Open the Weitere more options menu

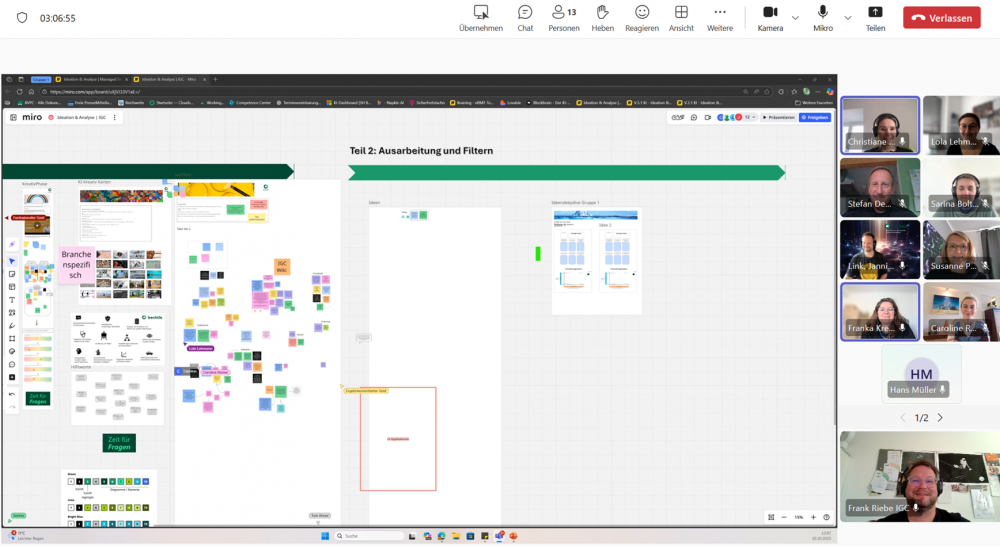point(720,17)
